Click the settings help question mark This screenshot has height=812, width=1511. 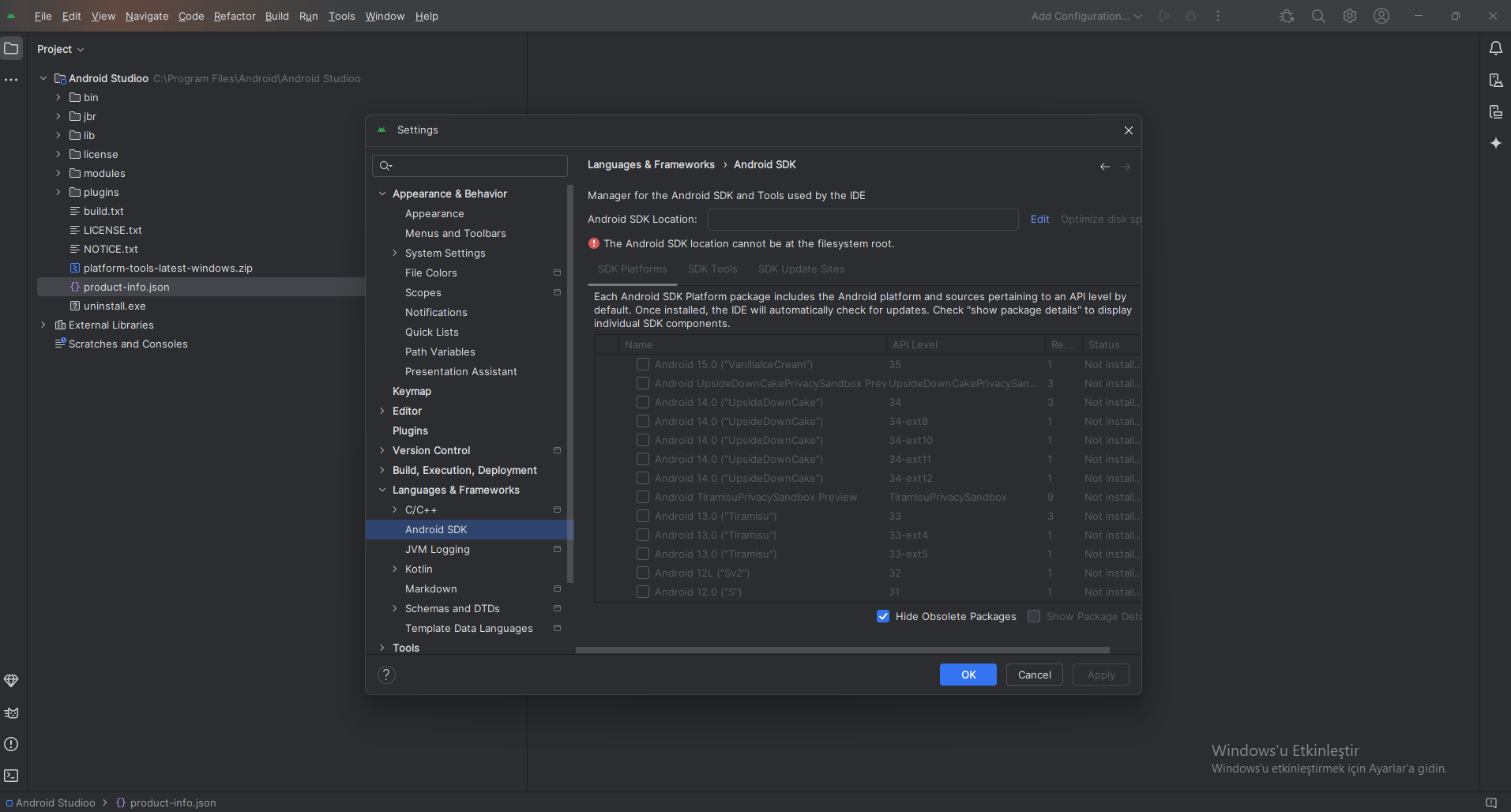[386, 675]
